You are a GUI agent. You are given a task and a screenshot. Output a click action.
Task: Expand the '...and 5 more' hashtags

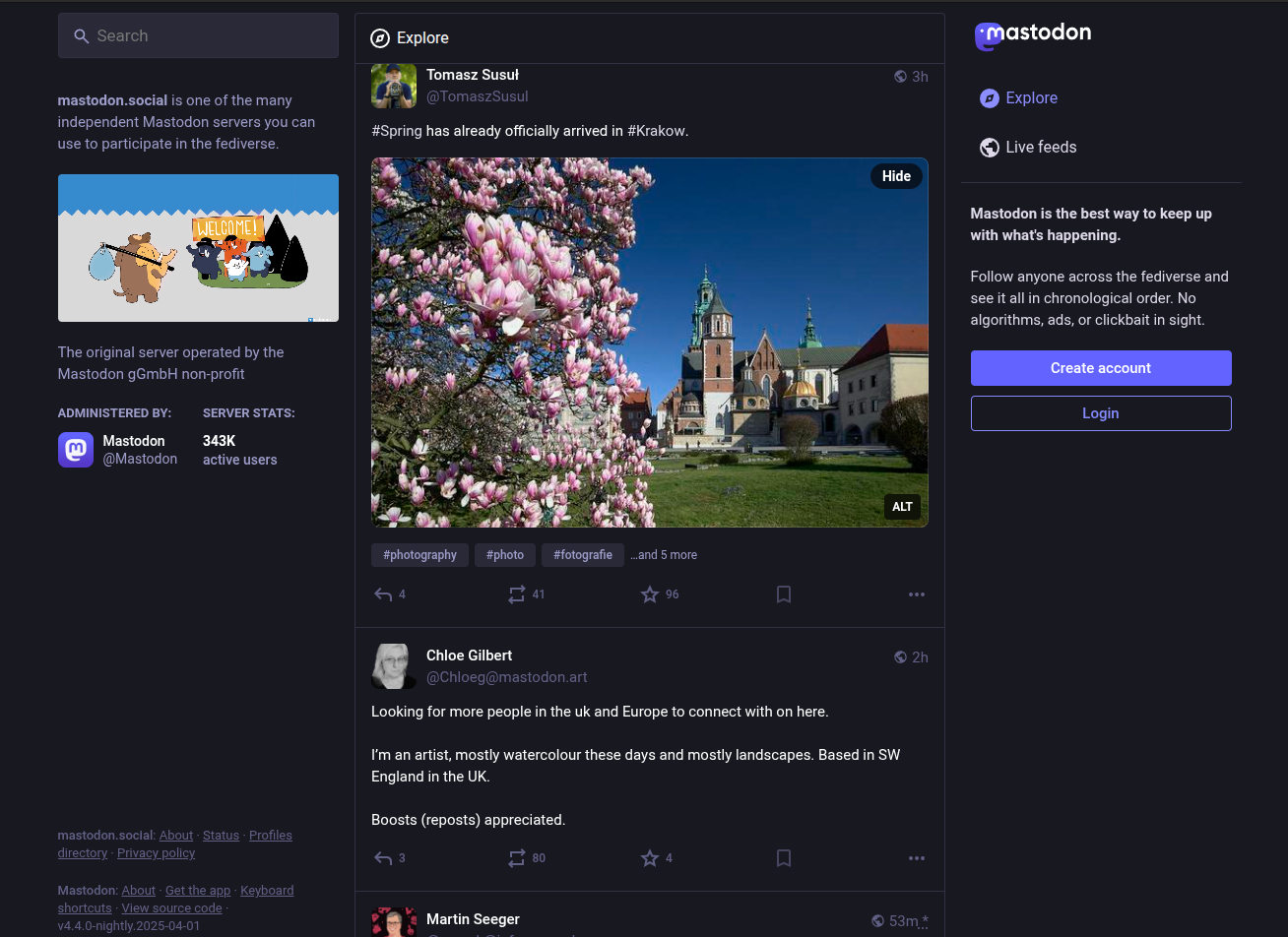664,555
